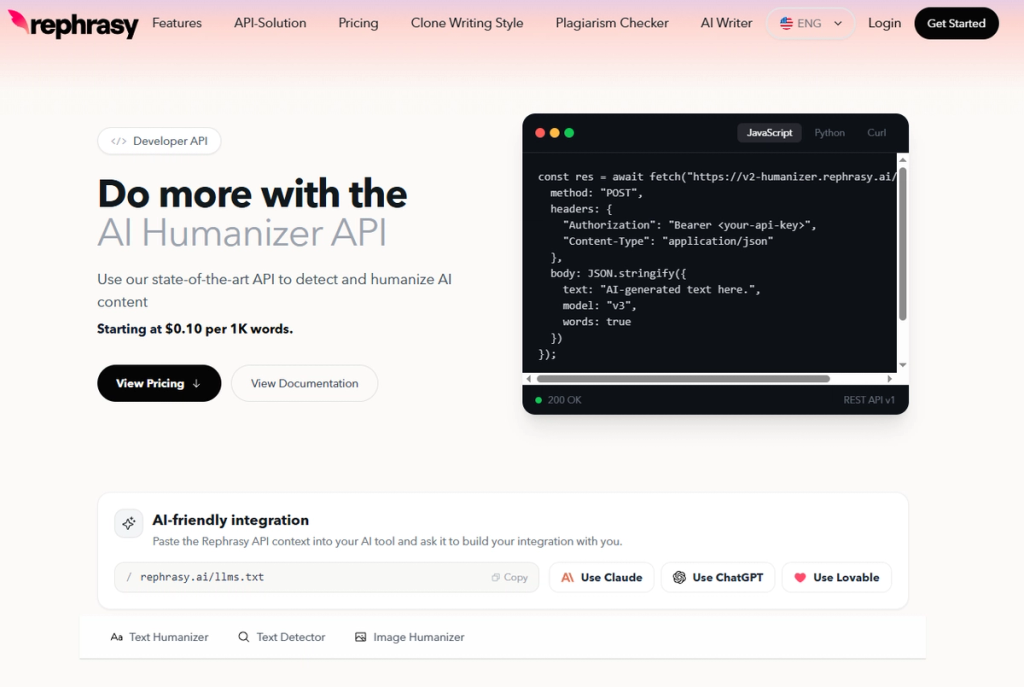Click the 'model: "v3"' code line
Image resolution: width=1024 pixels, height=687 pixels.
pyautogui.click(x=599, y=306)
